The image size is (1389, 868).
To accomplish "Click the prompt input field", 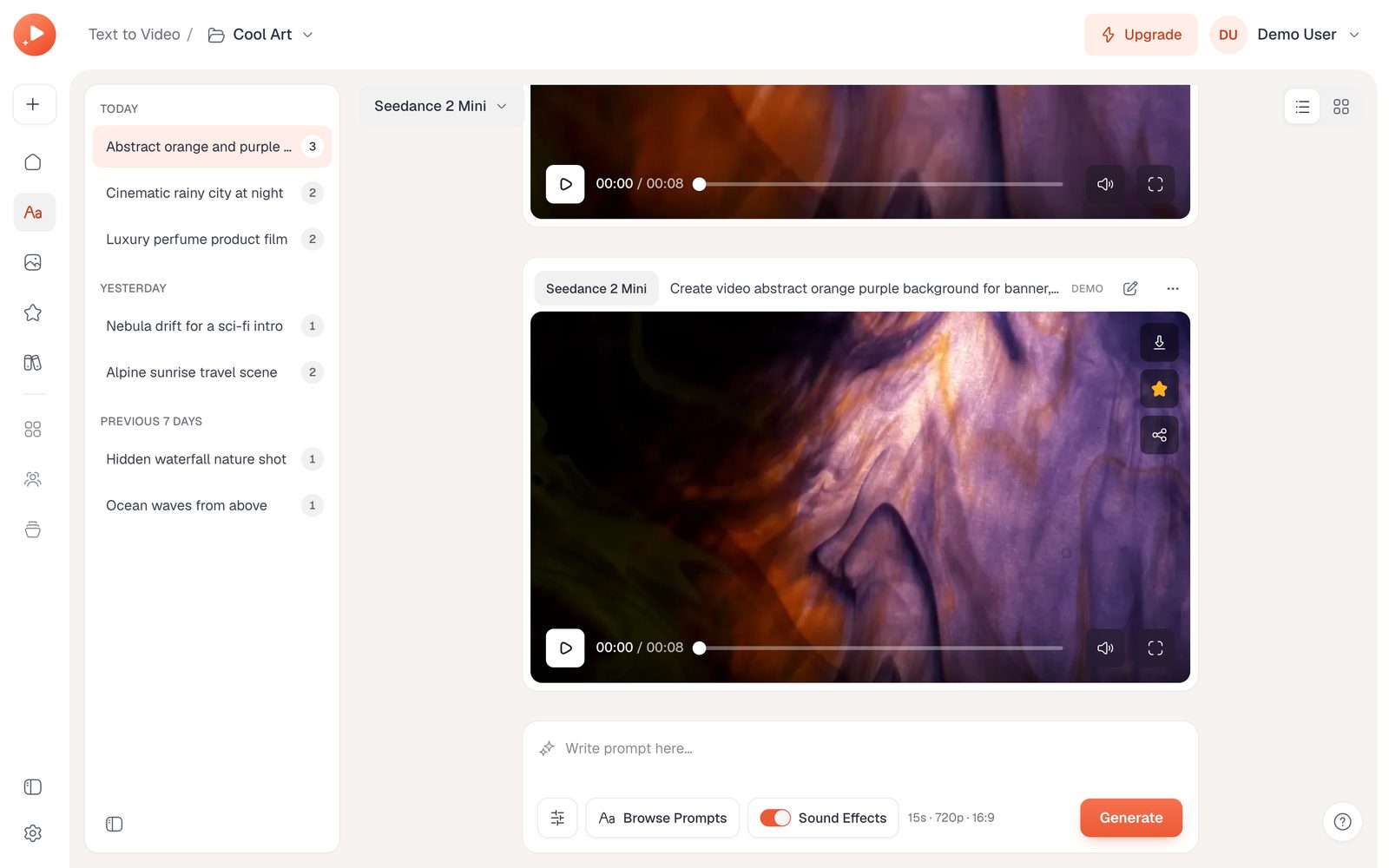I will tap(859, 748).
